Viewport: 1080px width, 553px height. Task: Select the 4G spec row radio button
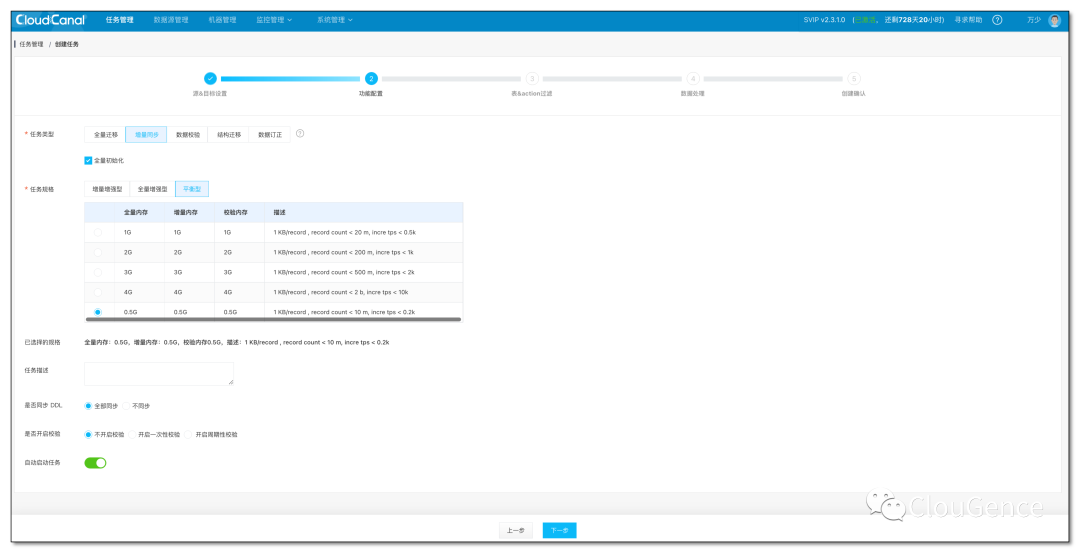[98, 292]
